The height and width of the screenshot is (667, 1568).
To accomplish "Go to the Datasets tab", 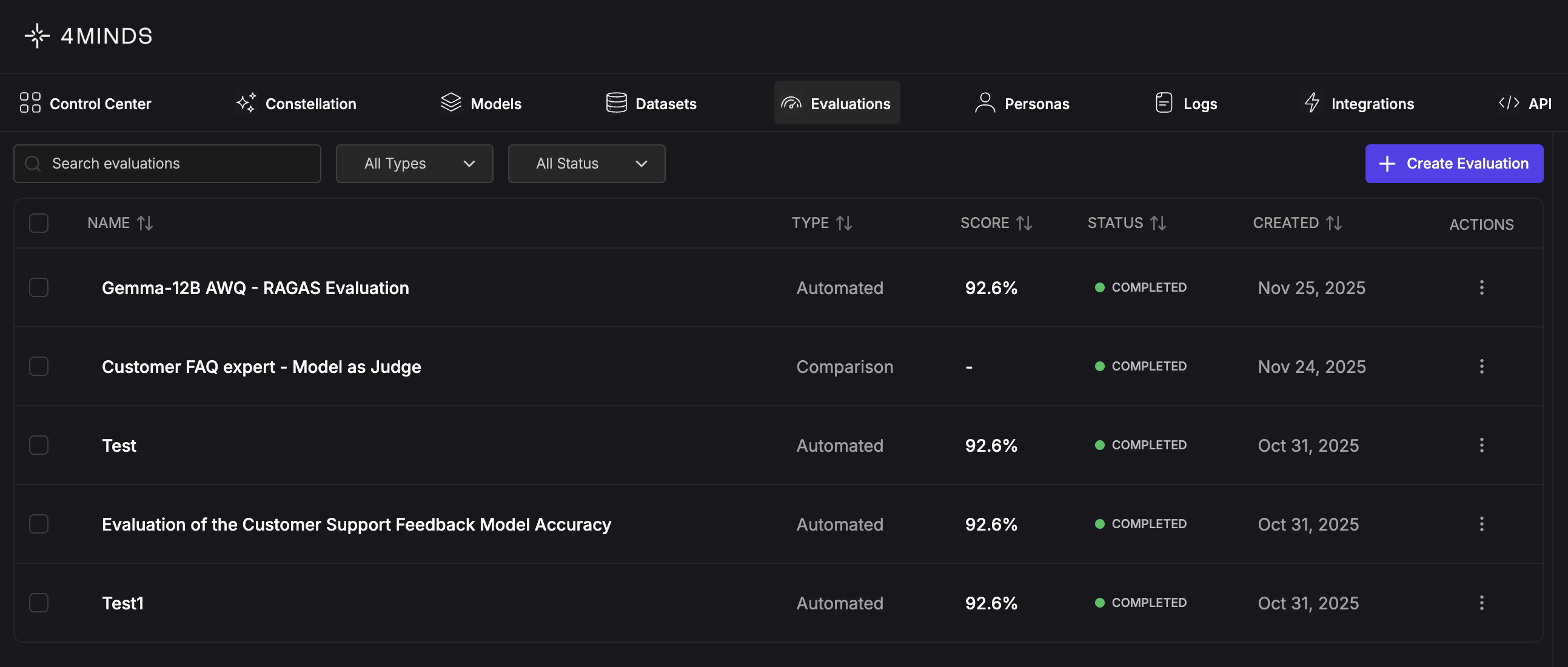I will pyautogui.click(x=651, y=104).
